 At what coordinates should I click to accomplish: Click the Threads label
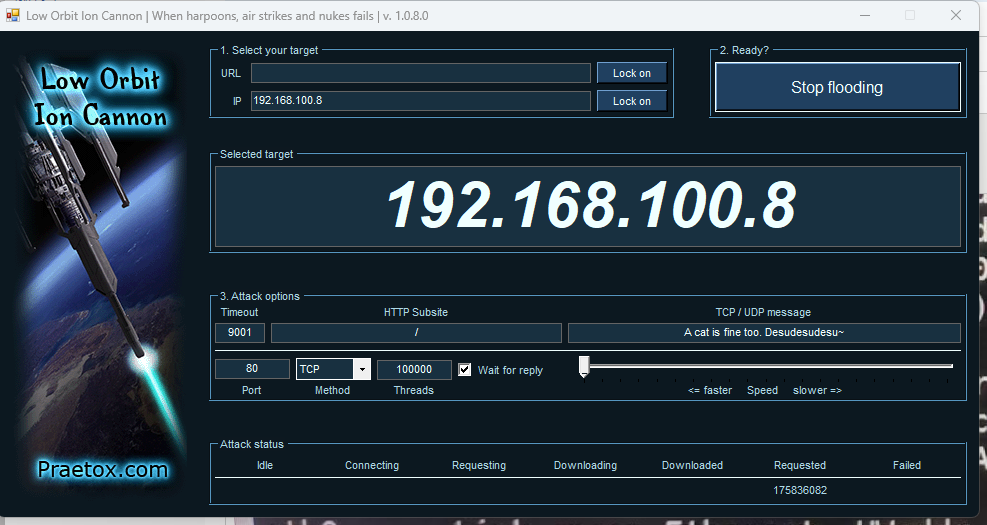point(414,390)
